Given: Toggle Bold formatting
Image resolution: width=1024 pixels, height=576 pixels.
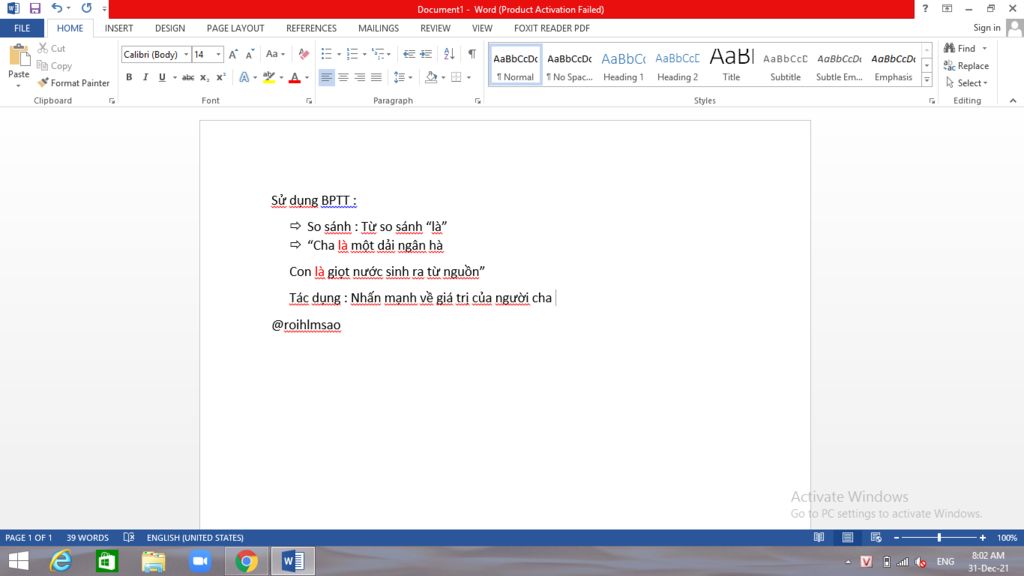Looking at the screenshot, I should pyautogui.click(x=129, y=77).
